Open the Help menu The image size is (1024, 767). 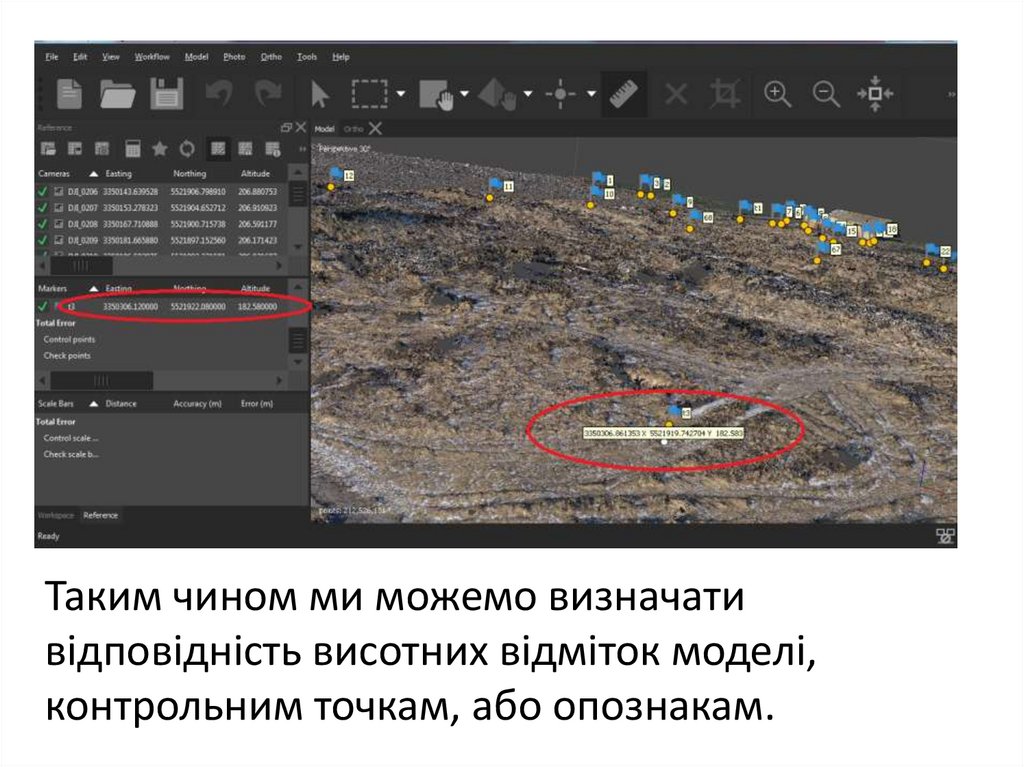[x=341, y=57]
